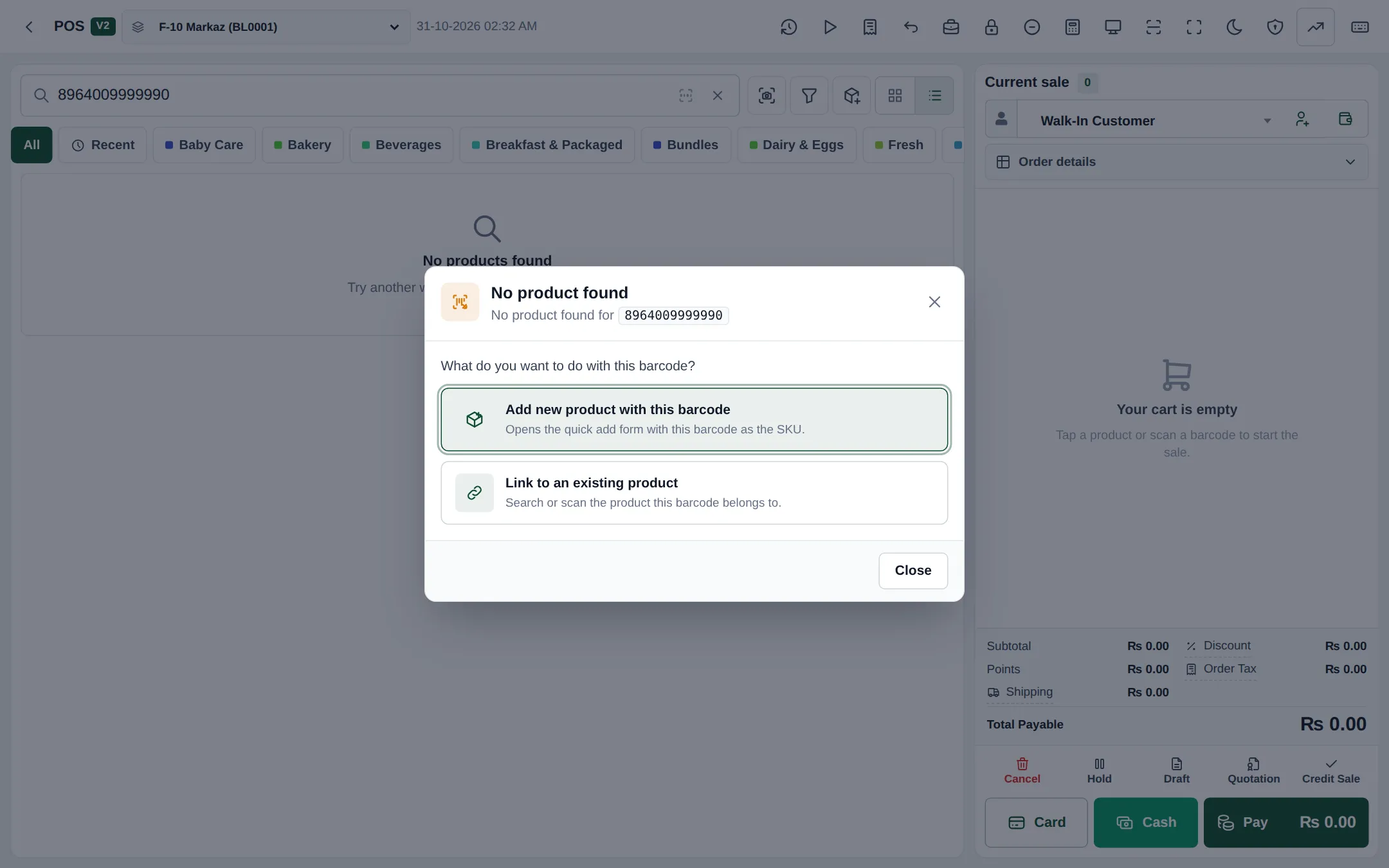Open the calculator icon
This screenshot has height=868, width=1389.
click(x=1073, y=27)
